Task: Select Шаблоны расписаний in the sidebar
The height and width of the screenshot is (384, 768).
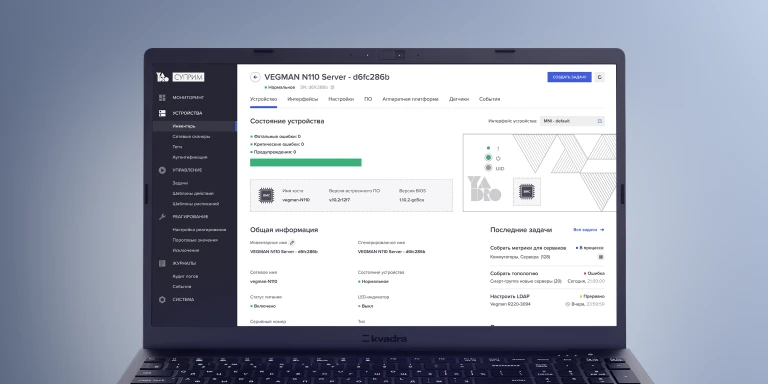Action: [x=195, y=204]
